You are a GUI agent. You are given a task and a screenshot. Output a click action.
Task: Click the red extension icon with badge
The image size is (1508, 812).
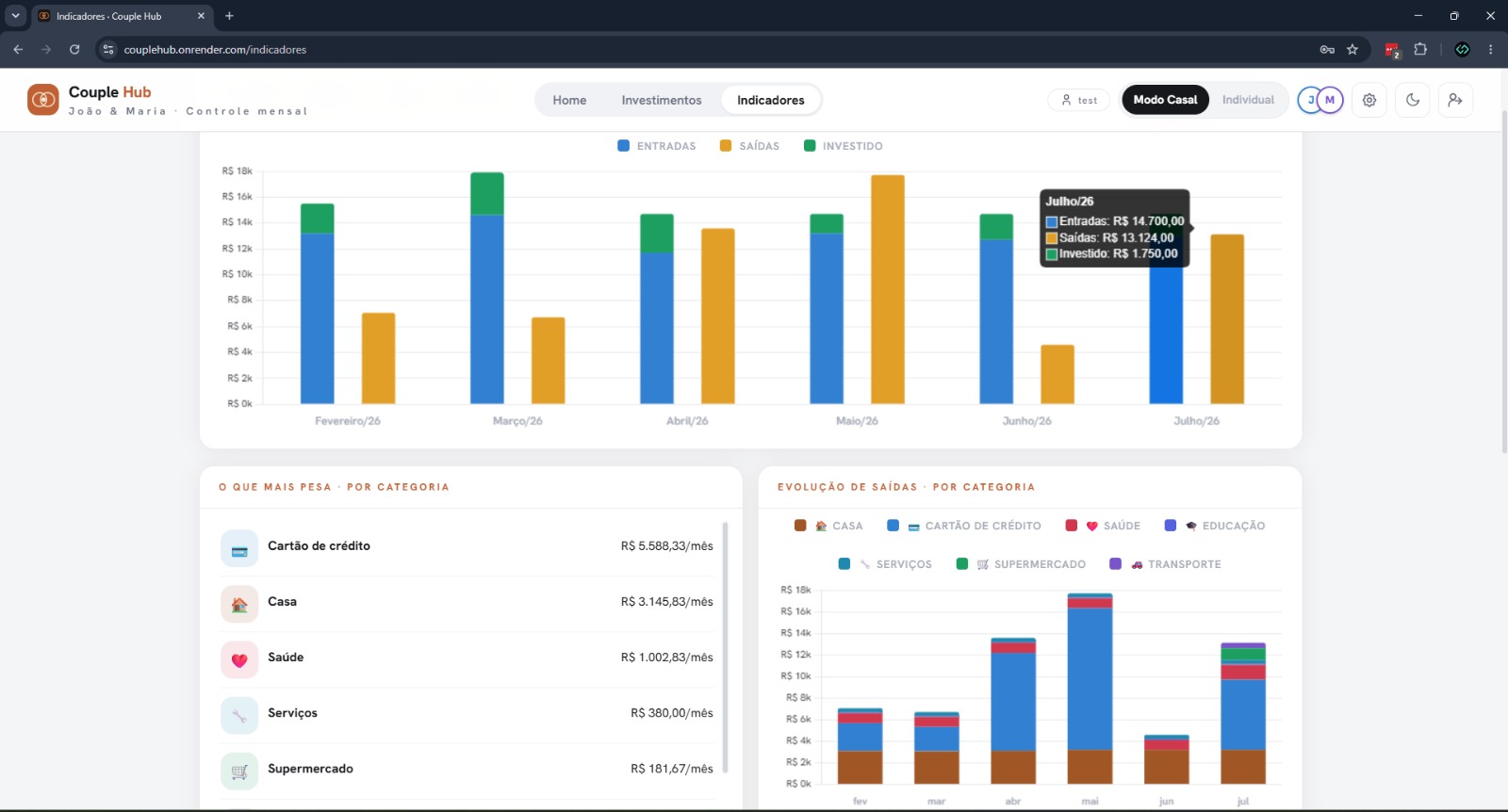pyautogui.click(x=1392, y=49)
